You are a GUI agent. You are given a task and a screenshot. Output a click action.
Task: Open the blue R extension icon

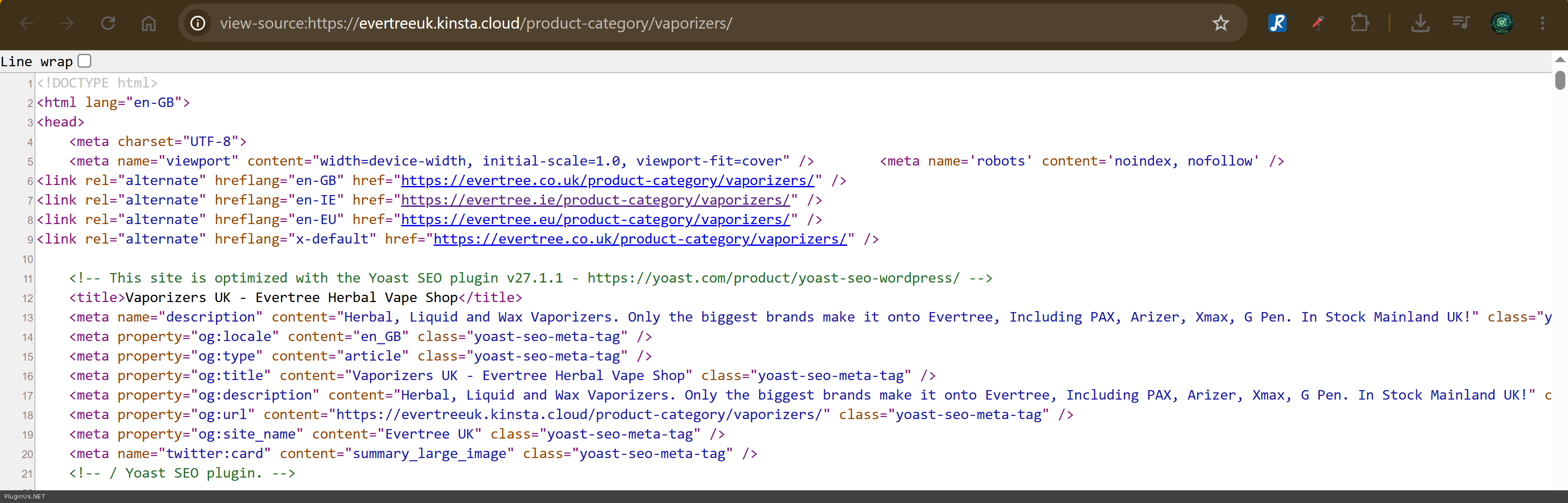[x=1277, y=23]
